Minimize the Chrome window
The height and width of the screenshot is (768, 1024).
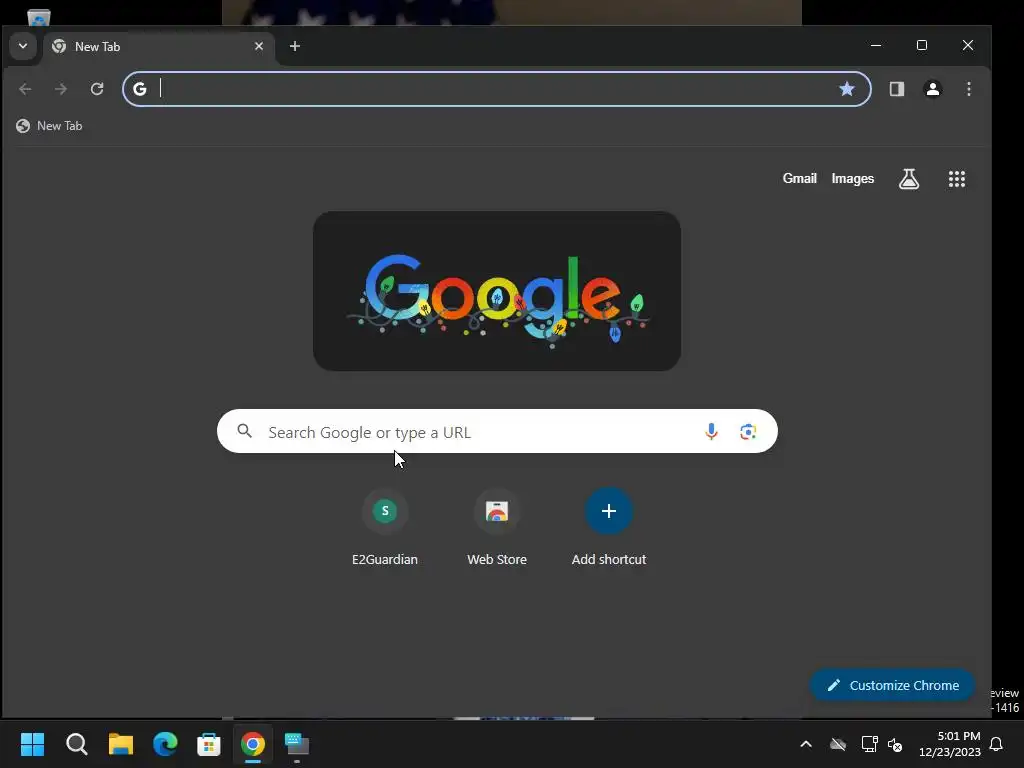[876, 45]
